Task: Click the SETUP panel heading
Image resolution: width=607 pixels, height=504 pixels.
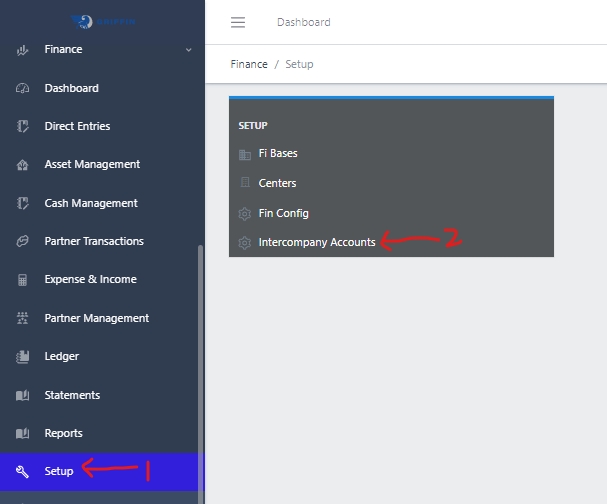Action: [253, 126]
